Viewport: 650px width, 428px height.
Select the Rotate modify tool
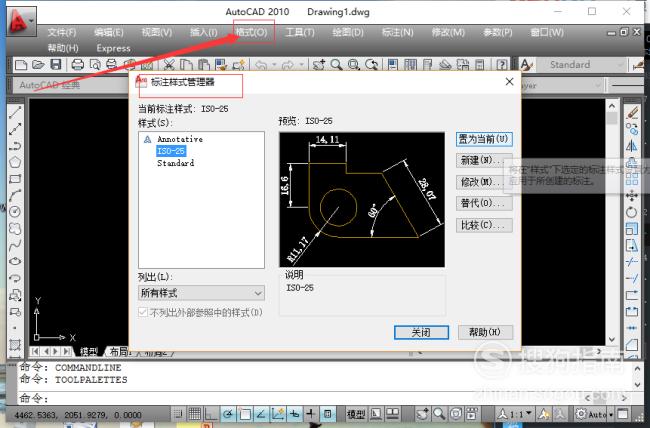tap(632, 212)
